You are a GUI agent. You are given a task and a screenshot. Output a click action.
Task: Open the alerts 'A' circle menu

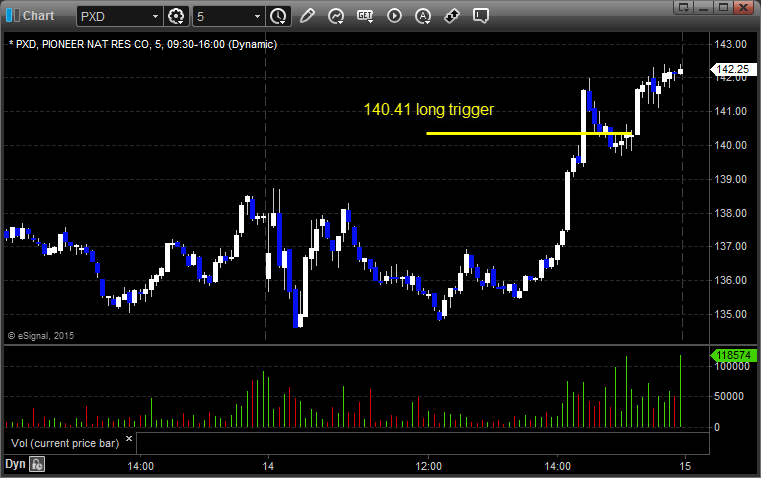pos(423,16)
